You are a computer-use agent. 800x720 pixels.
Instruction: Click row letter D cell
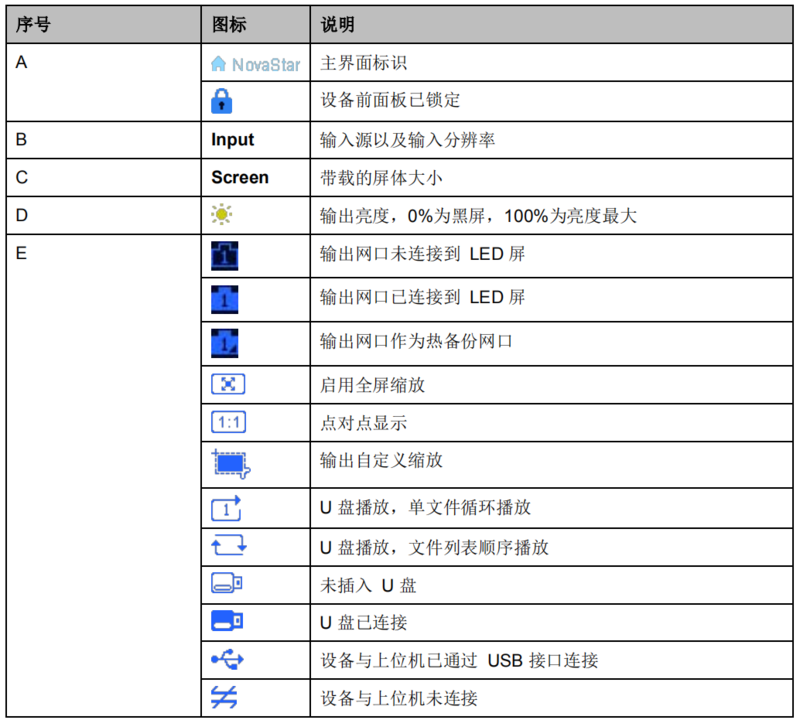pos(104,215)
